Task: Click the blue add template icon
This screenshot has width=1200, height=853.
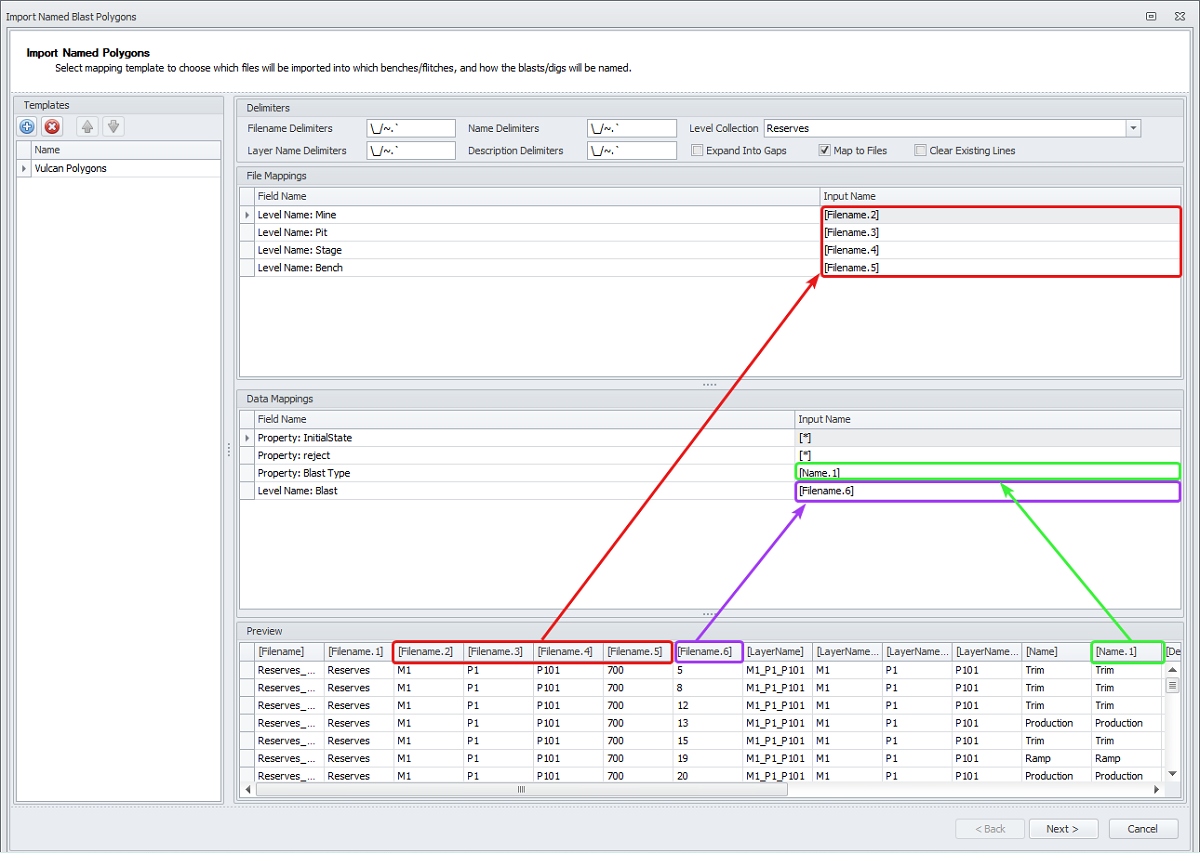Action: coord(27,127)
